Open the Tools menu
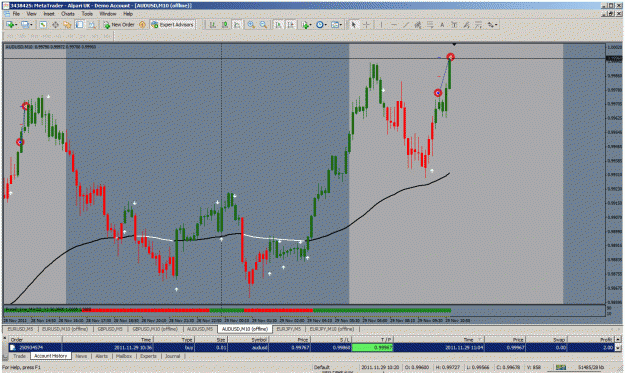This screenshot has height=373, width=625. click(x=87, y=14)
